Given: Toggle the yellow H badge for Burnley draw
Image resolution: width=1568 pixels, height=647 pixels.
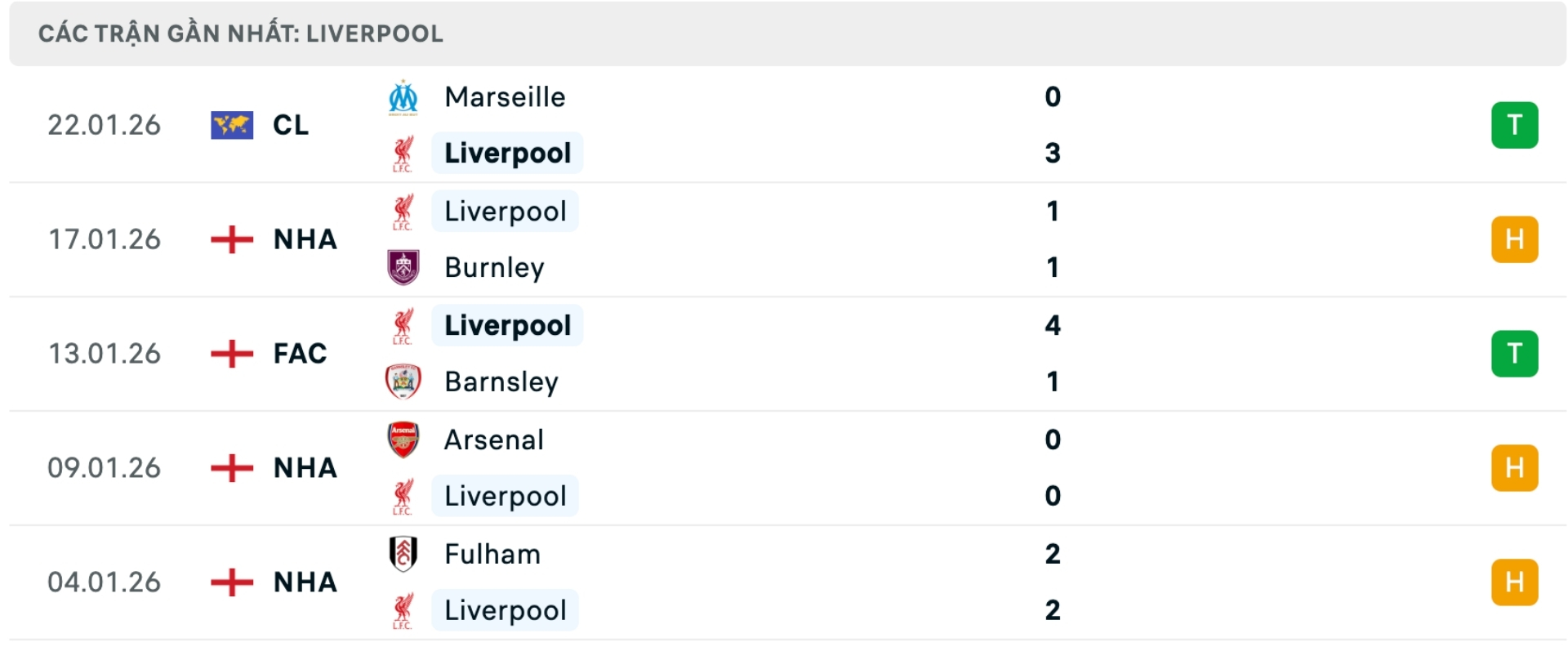Looking at the screenshot, I should 1516,239.
